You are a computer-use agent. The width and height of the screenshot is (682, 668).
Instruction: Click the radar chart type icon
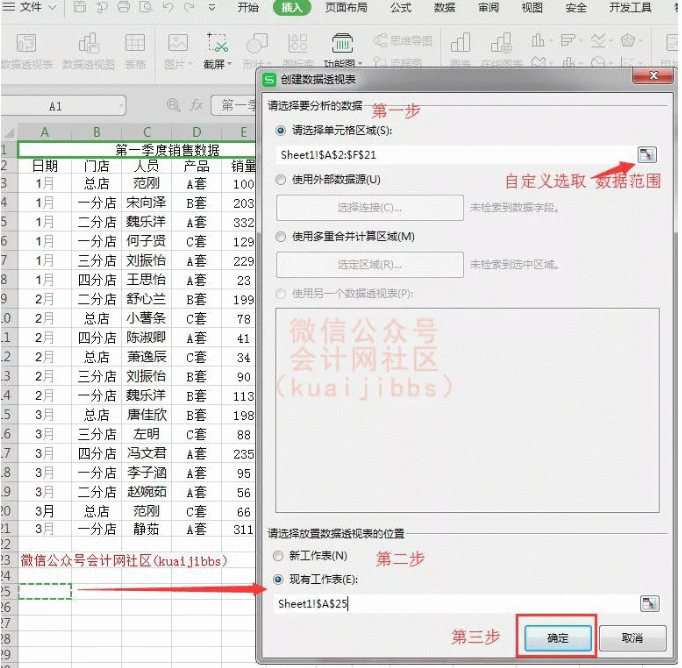click(x=628, y=40)
